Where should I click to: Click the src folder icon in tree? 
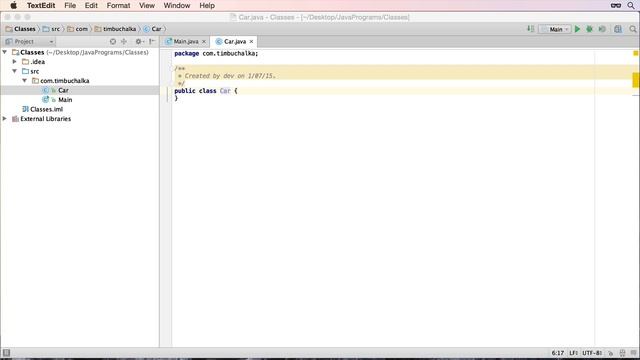coord(25,71)
